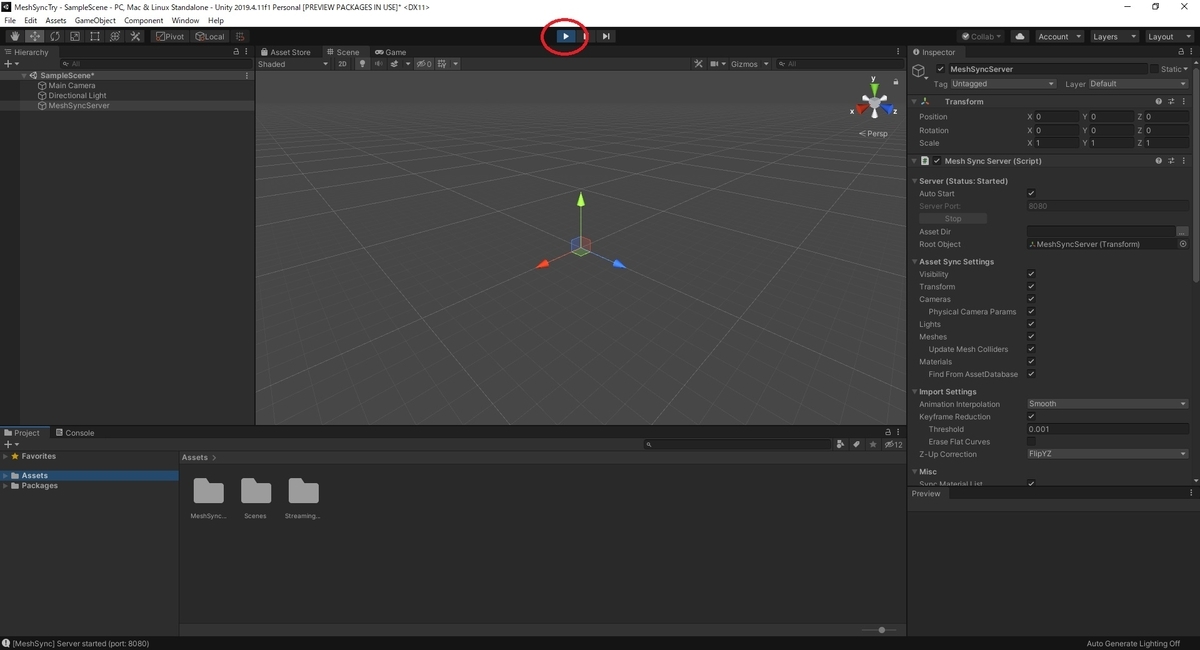Image resolution: width=1200 pixels, height=650 pixels.
Task: Lock the Scene orientation gizmo rotation
Action: coord(898,84)
